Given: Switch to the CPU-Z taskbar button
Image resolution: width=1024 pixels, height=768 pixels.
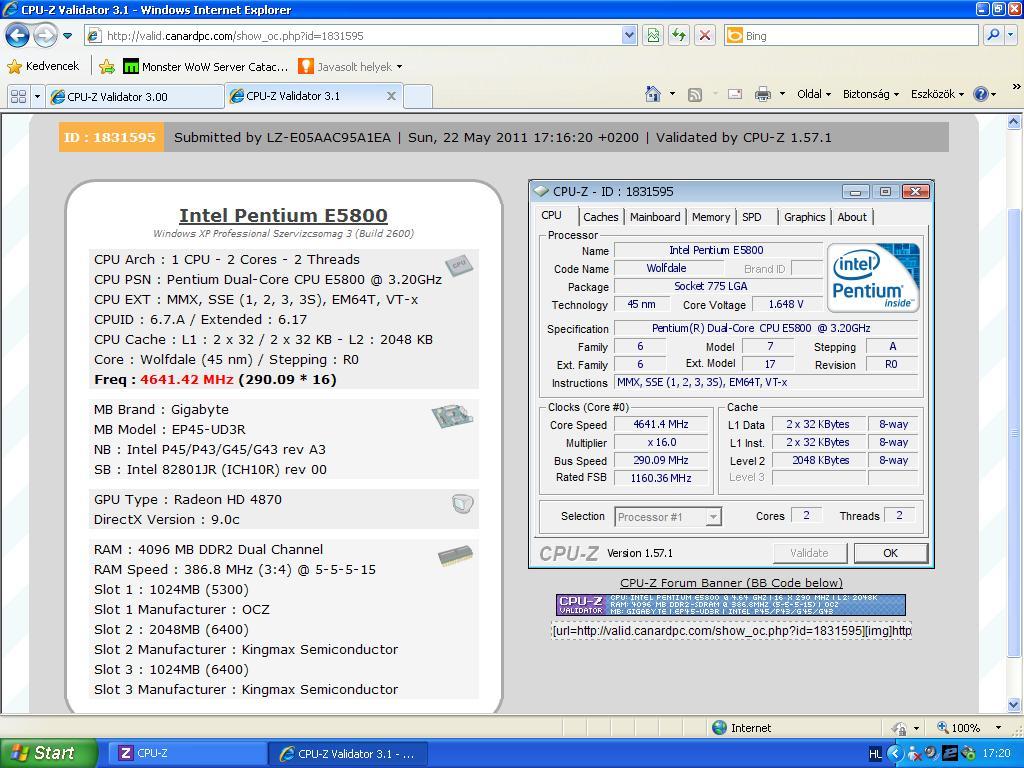Looking at the screenshot, I should (187, 753).
